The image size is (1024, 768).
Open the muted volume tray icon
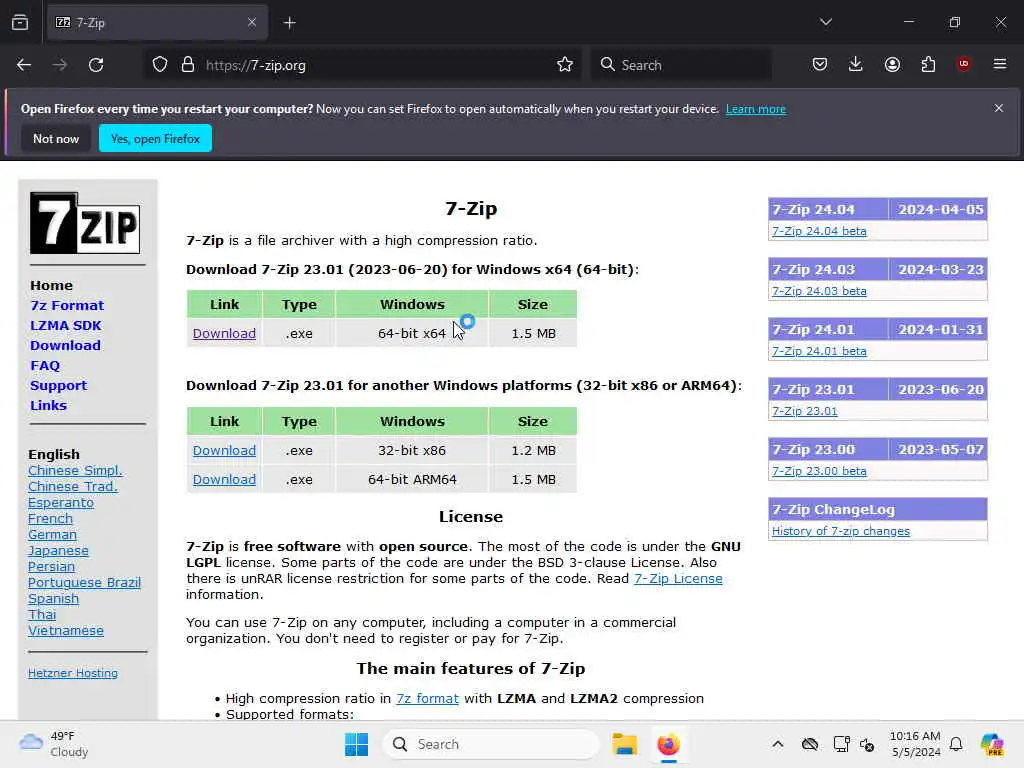click(867, 744)
